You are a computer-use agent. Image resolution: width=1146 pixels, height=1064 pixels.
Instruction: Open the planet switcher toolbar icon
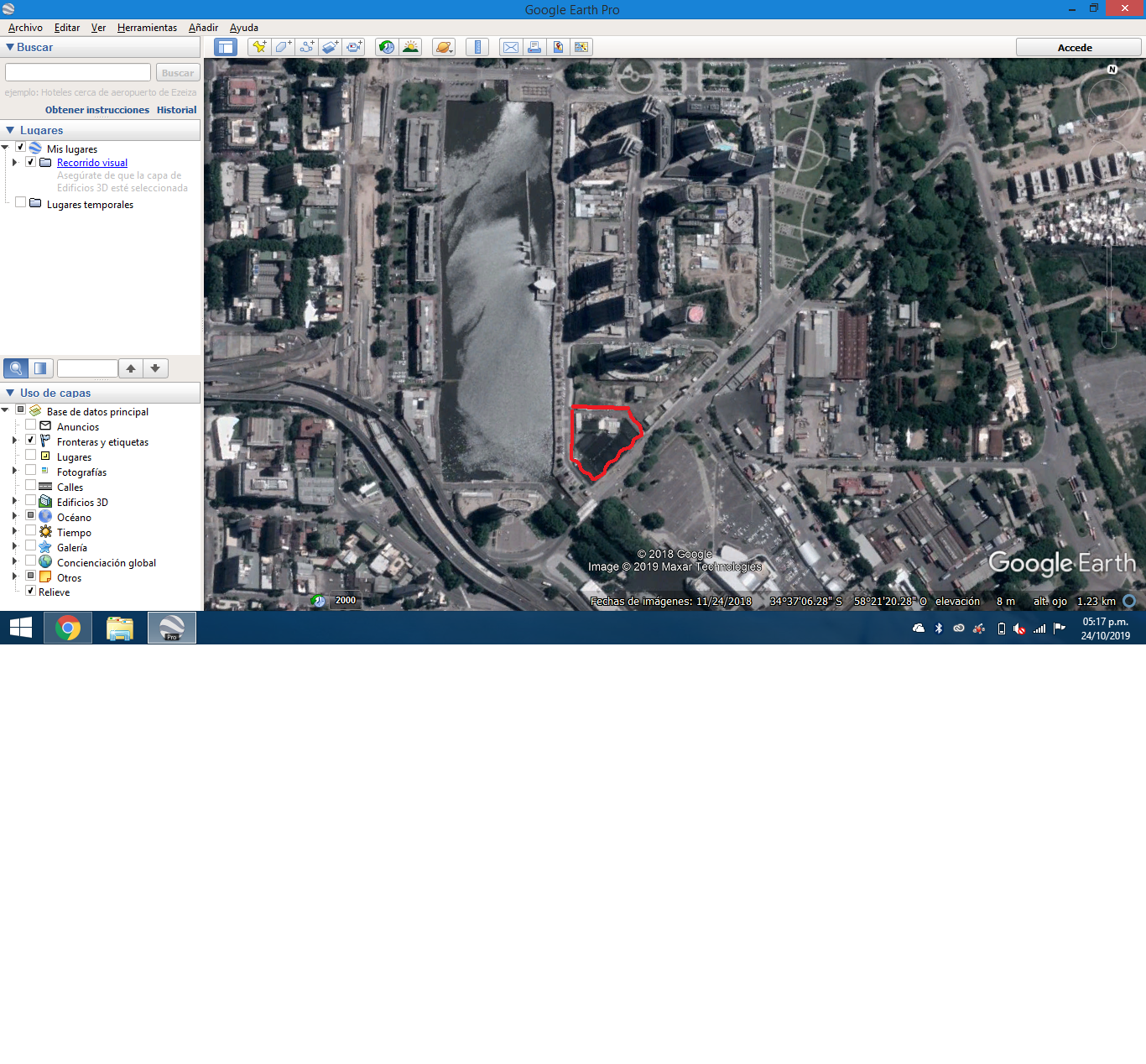[444, 47]
